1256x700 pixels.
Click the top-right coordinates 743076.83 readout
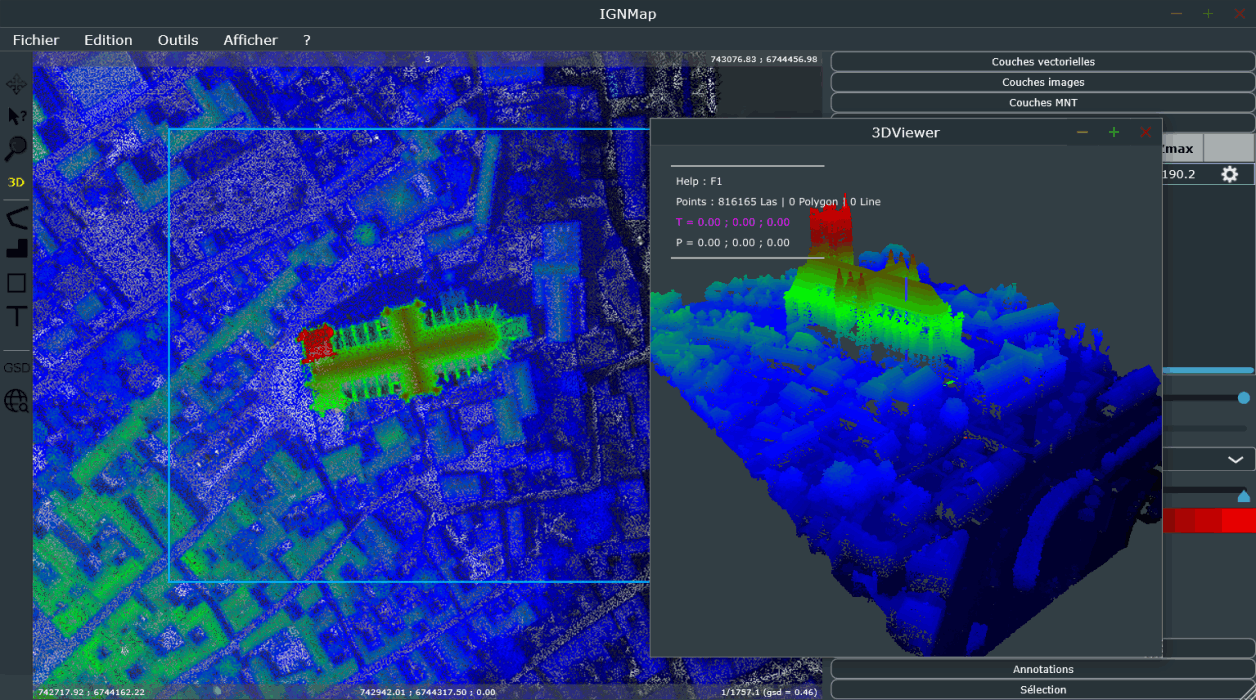click(764, 59)
